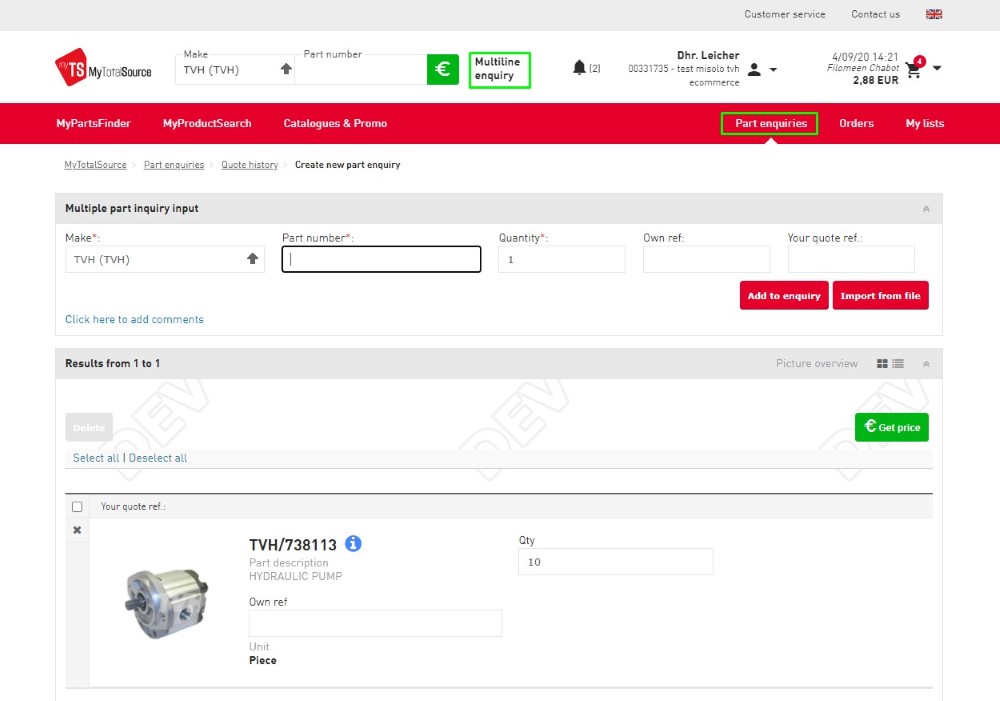
Task: Edit the Qty field for TVH/738113
Action: point(615,562)
